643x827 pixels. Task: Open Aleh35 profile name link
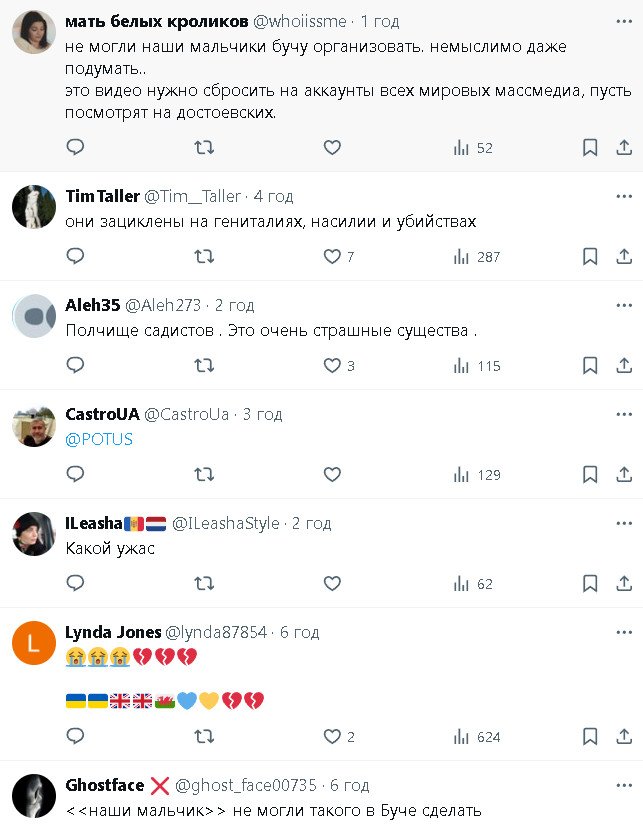[92, 305]
